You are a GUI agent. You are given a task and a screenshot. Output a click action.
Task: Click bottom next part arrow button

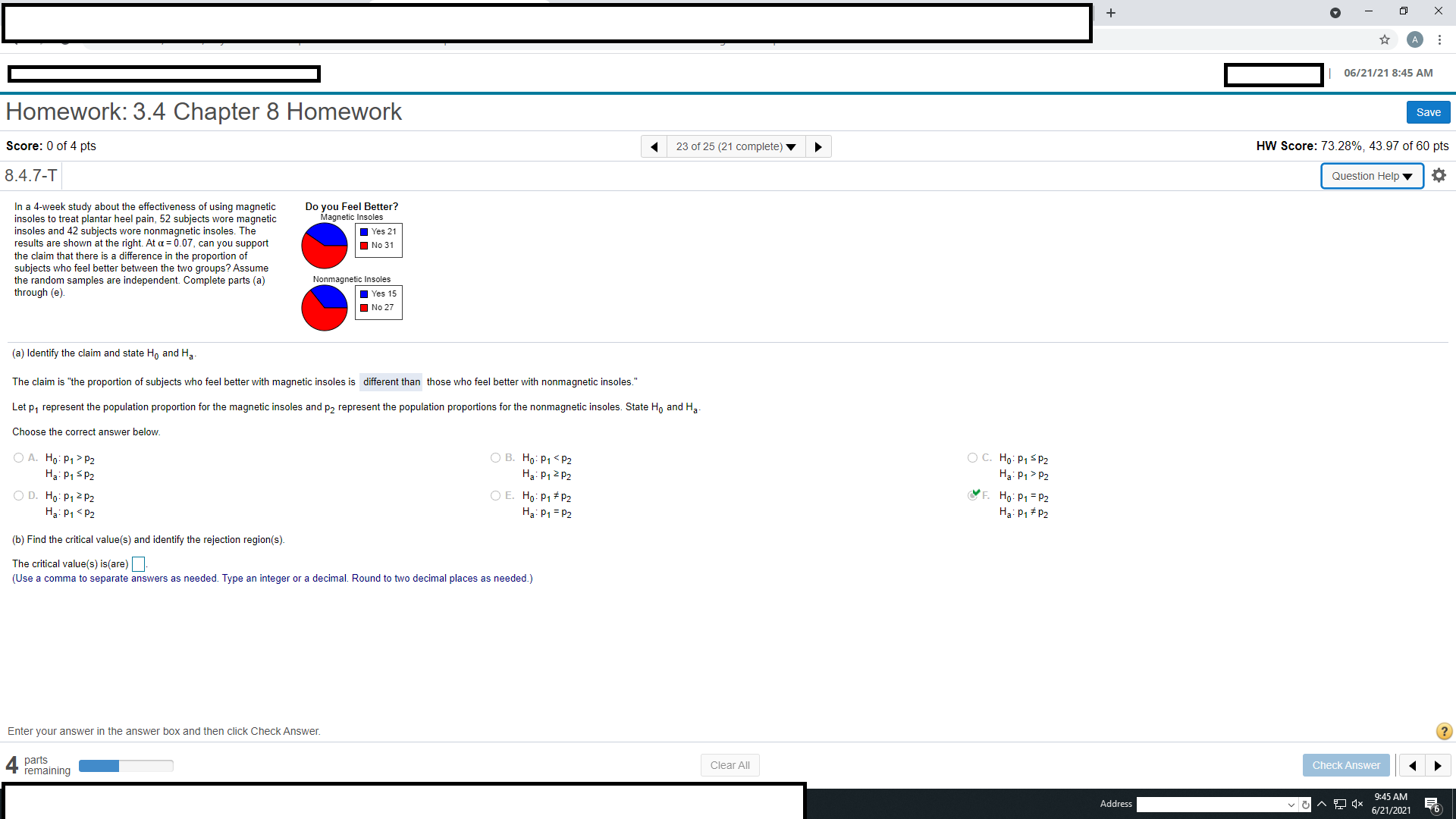point(1438,765)
